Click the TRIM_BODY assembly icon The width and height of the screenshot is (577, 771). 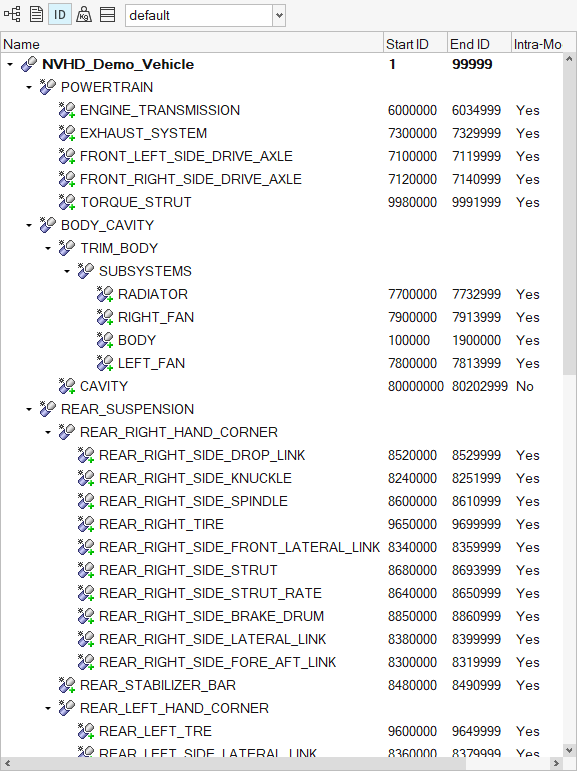(67, 248)
